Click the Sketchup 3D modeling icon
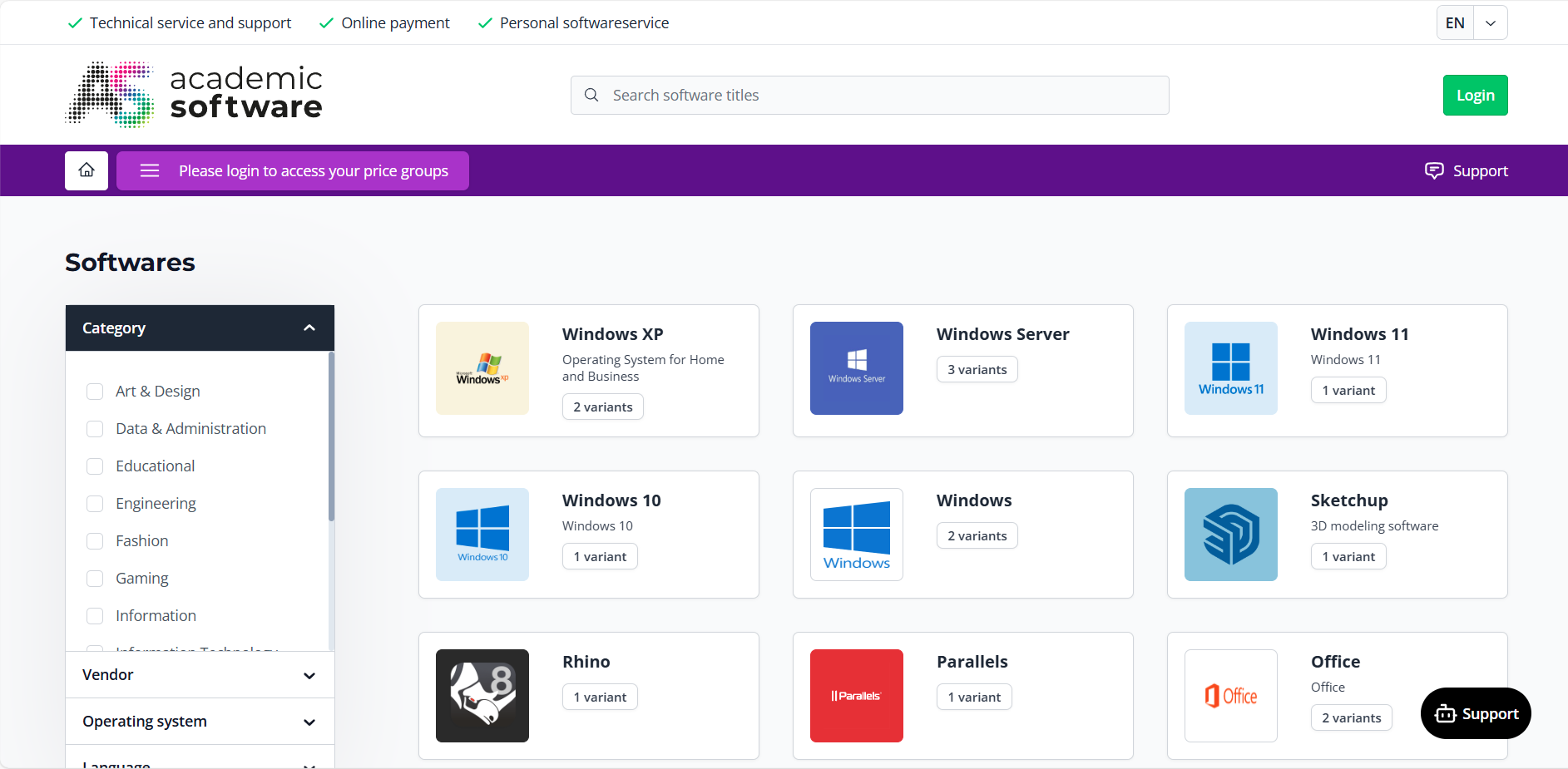 1230,535
